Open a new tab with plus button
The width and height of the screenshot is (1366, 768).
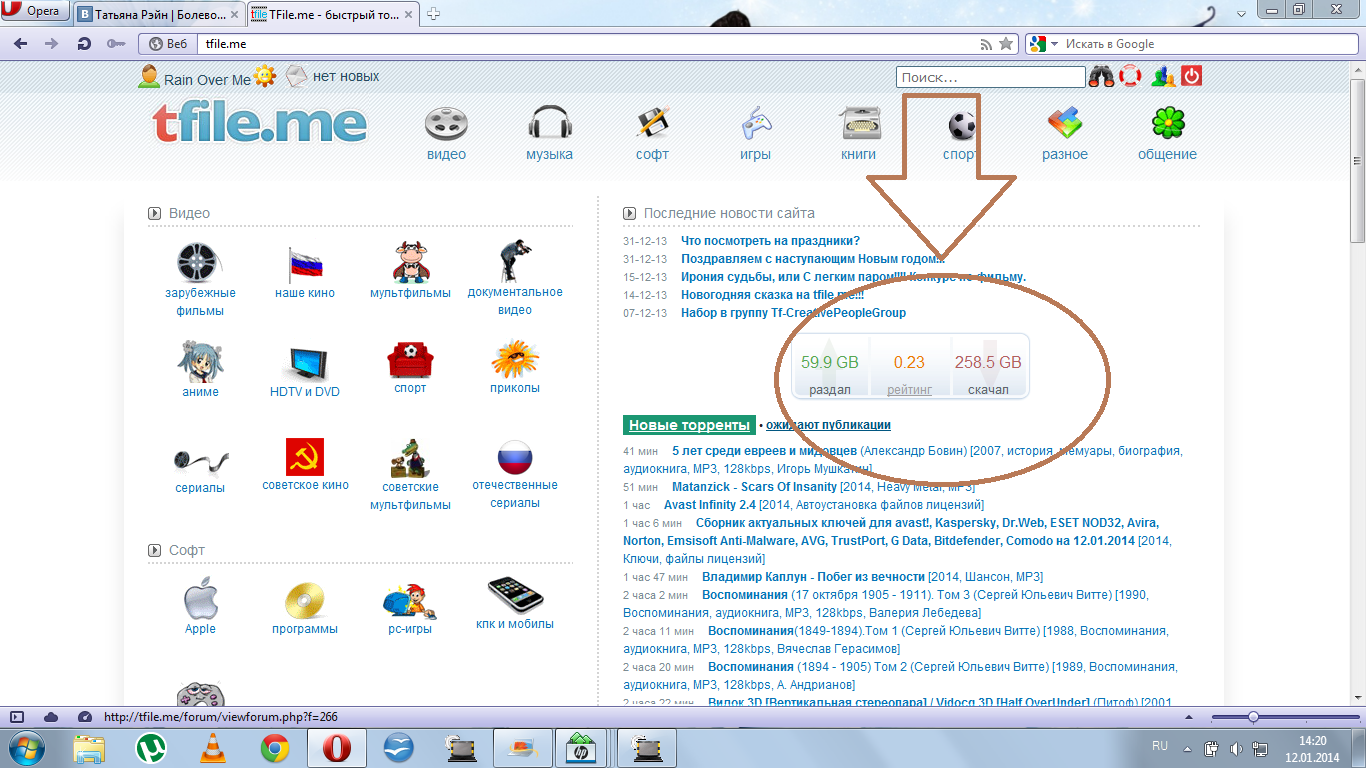[433, 14]
